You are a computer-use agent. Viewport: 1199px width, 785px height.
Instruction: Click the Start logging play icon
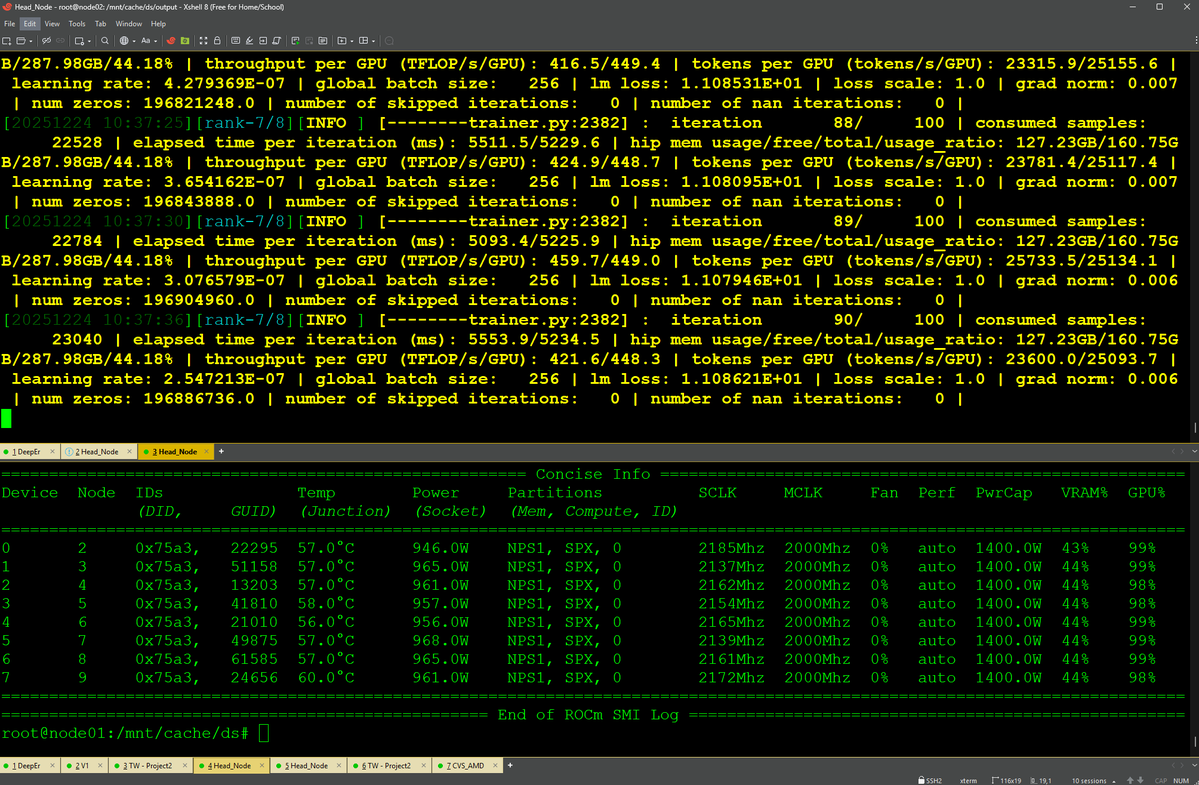click(x=295, y=41)
